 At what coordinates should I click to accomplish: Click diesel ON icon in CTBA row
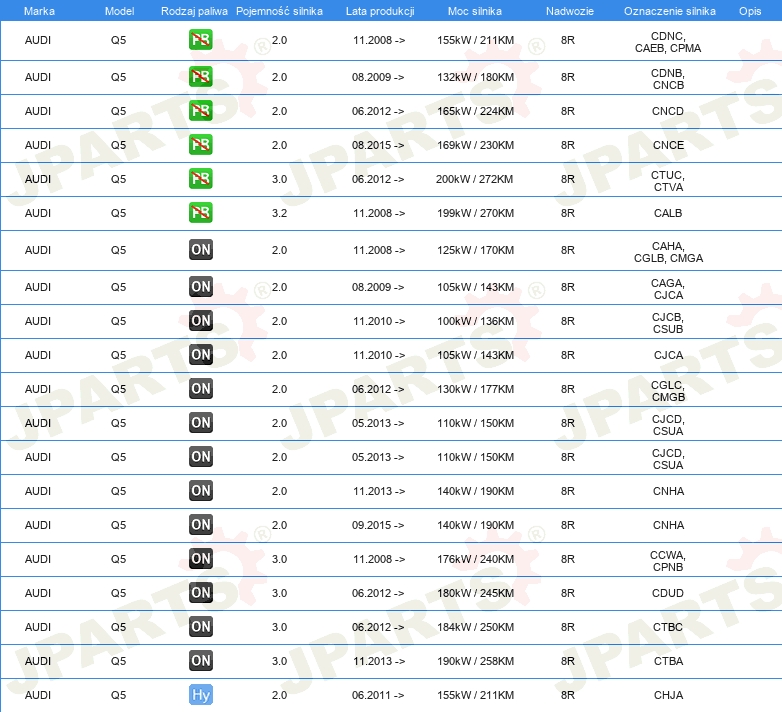click(x=201, y=661)
